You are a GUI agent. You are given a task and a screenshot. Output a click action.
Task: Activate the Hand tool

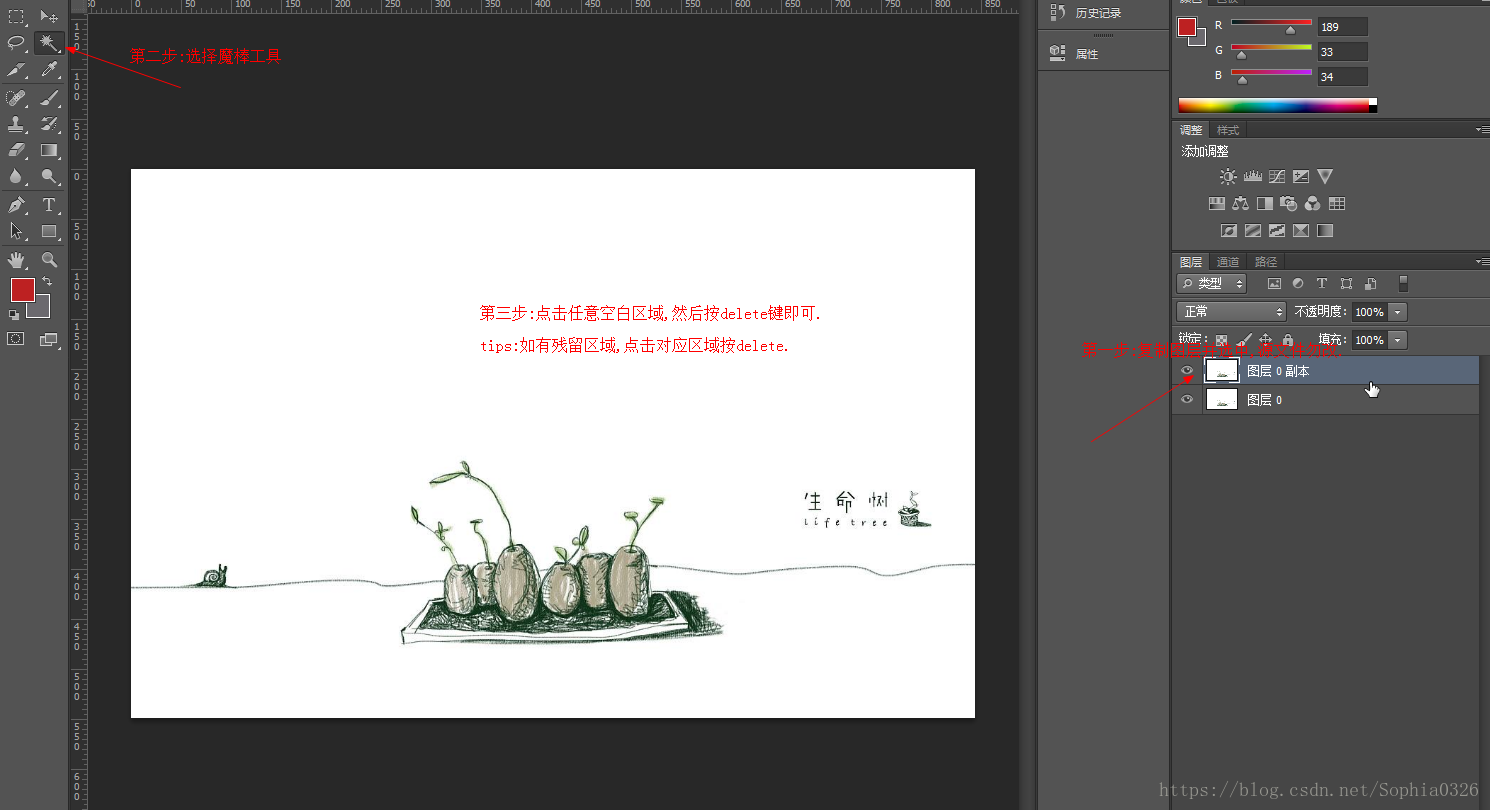pos(16,260)
